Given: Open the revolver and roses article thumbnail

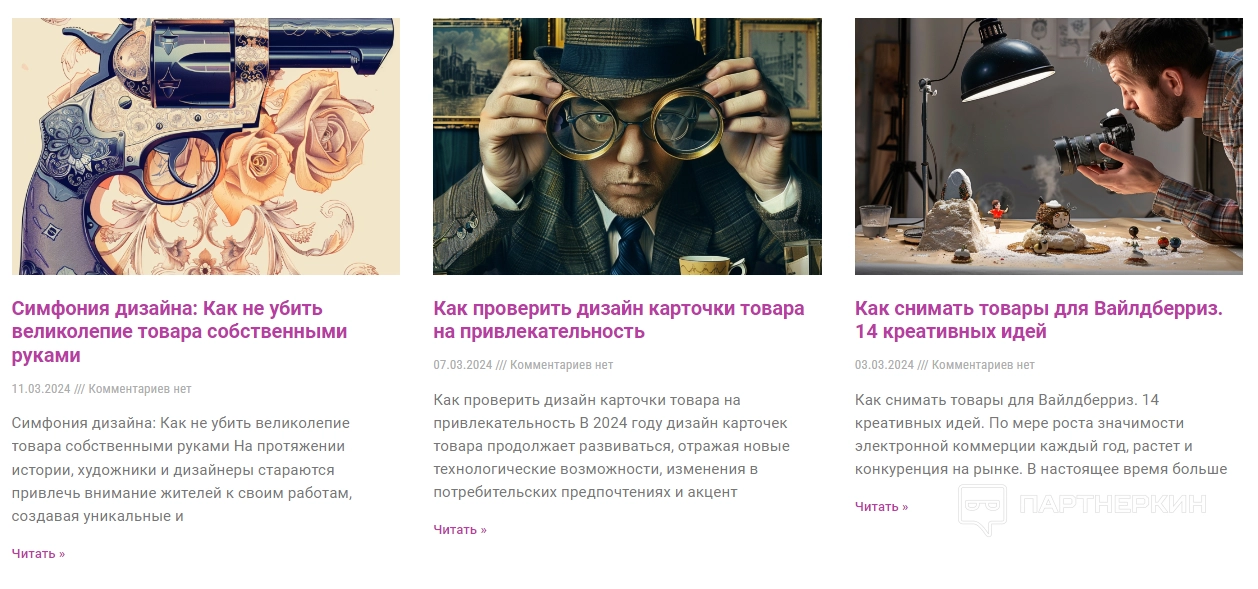Looking at the screenshot, I should [206, 146].
